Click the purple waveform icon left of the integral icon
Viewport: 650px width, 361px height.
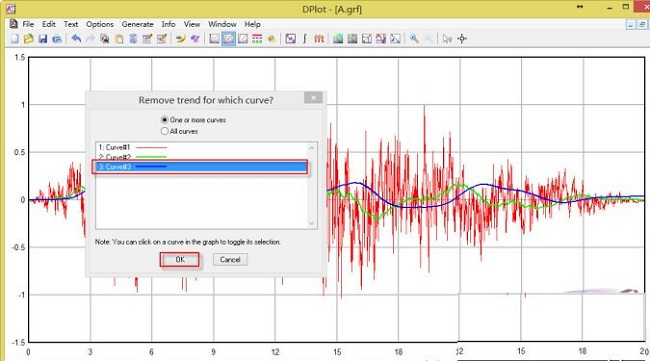[x=291, y=39]
